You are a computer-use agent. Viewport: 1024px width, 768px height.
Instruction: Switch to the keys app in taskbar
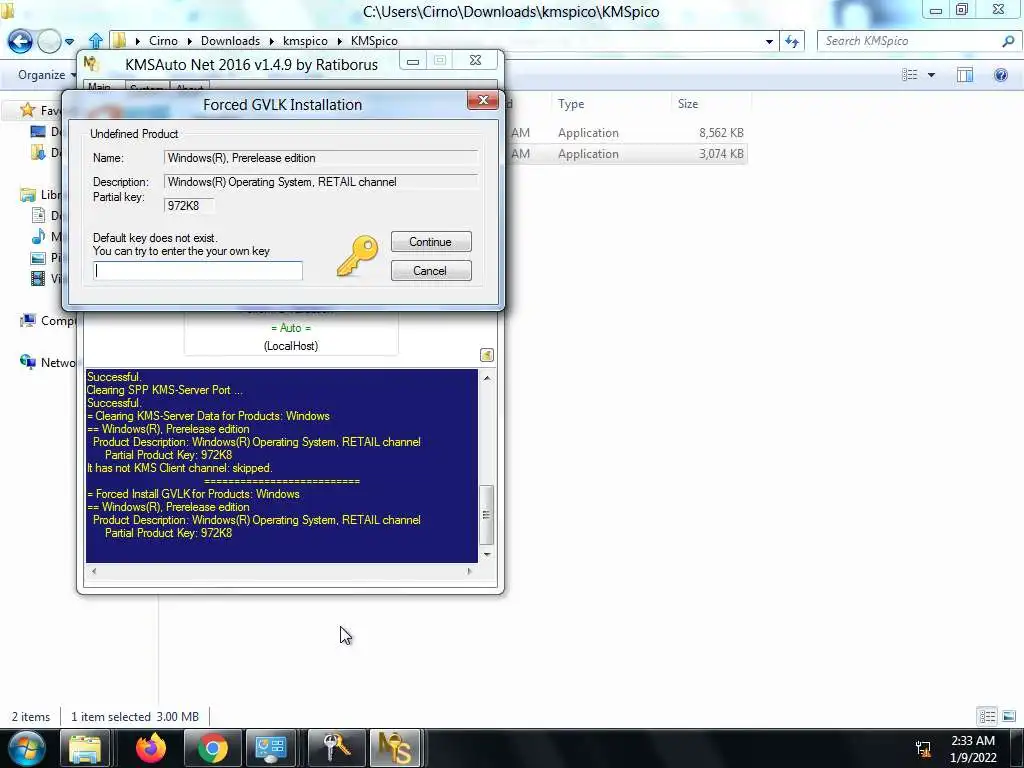click(336, 748)
